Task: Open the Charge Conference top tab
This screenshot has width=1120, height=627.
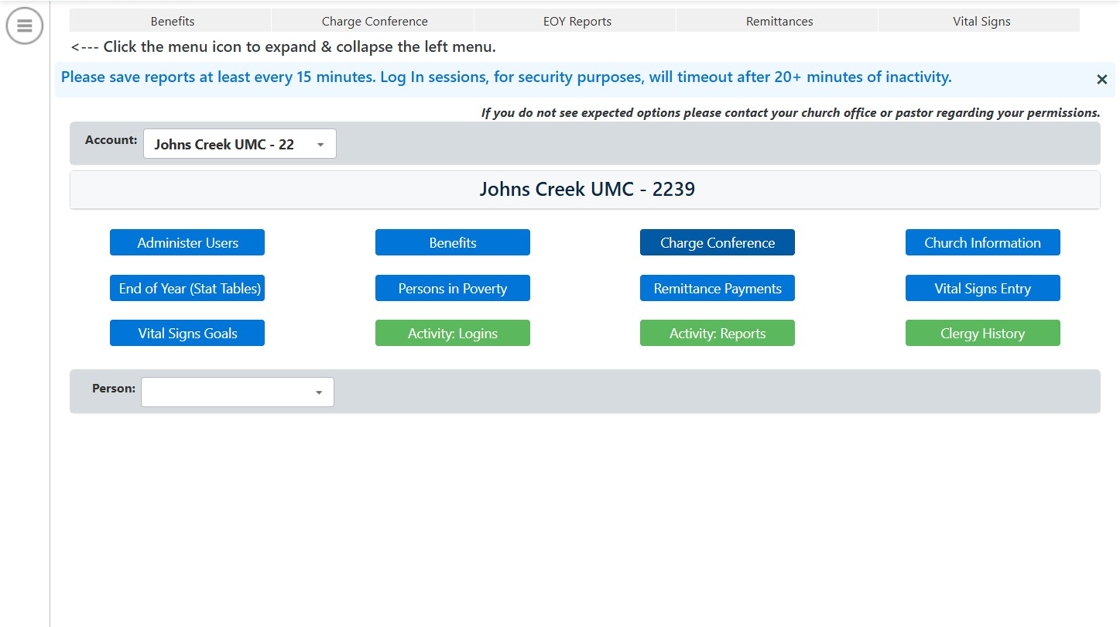Action: click(x=374, y=21)
